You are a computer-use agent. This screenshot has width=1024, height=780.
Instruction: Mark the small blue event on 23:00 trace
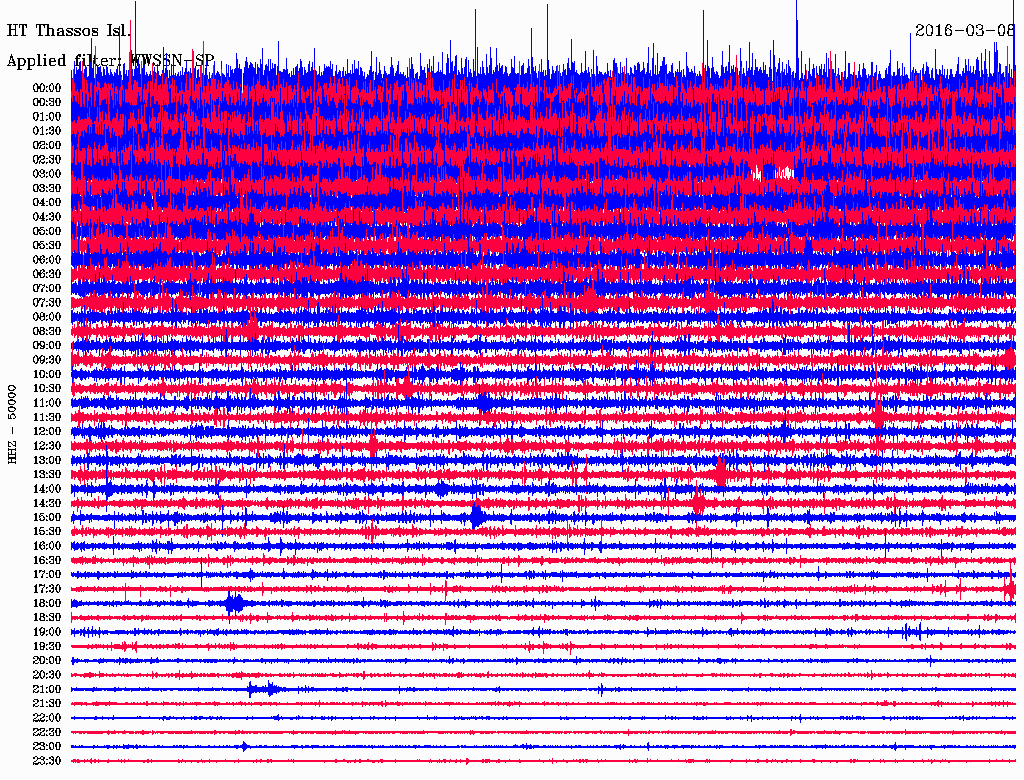click(244, 746)
